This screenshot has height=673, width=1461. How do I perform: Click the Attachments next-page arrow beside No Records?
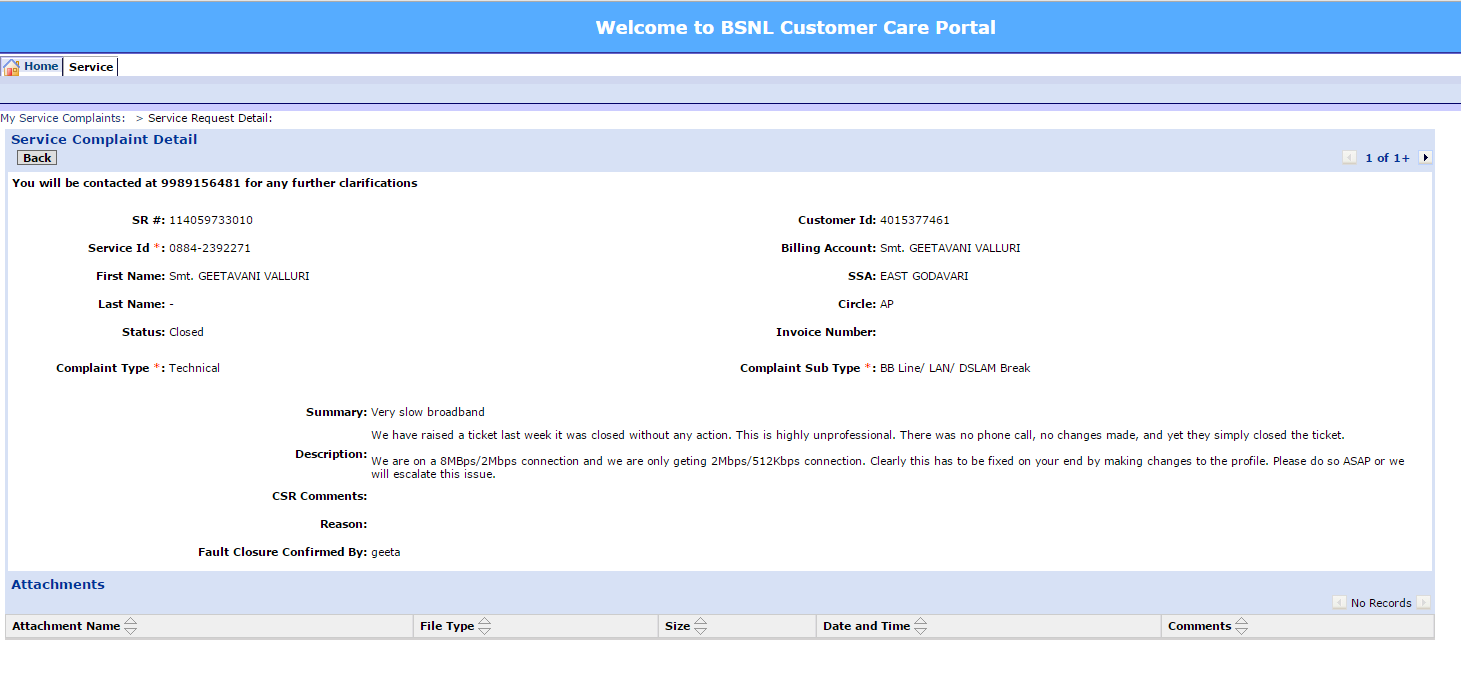pos(1424,602)
